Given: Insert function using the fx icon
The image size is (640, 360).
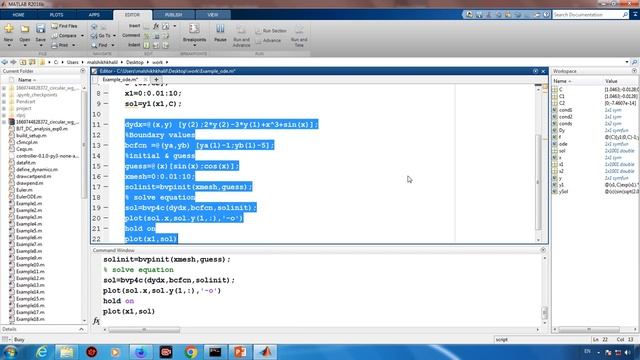Looking at the screenshot, I should (156, 26).
